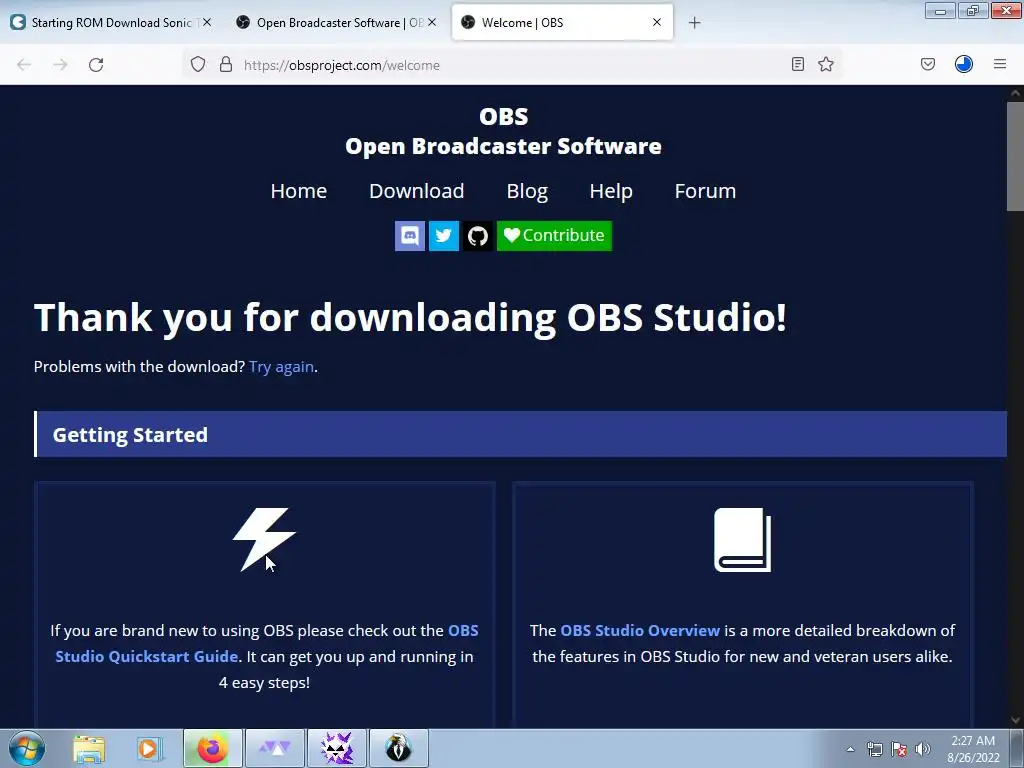This screenshot has width=1024, height=768.
Task: Click the spiky purple character taskbar app
Action: pos(337,749)
